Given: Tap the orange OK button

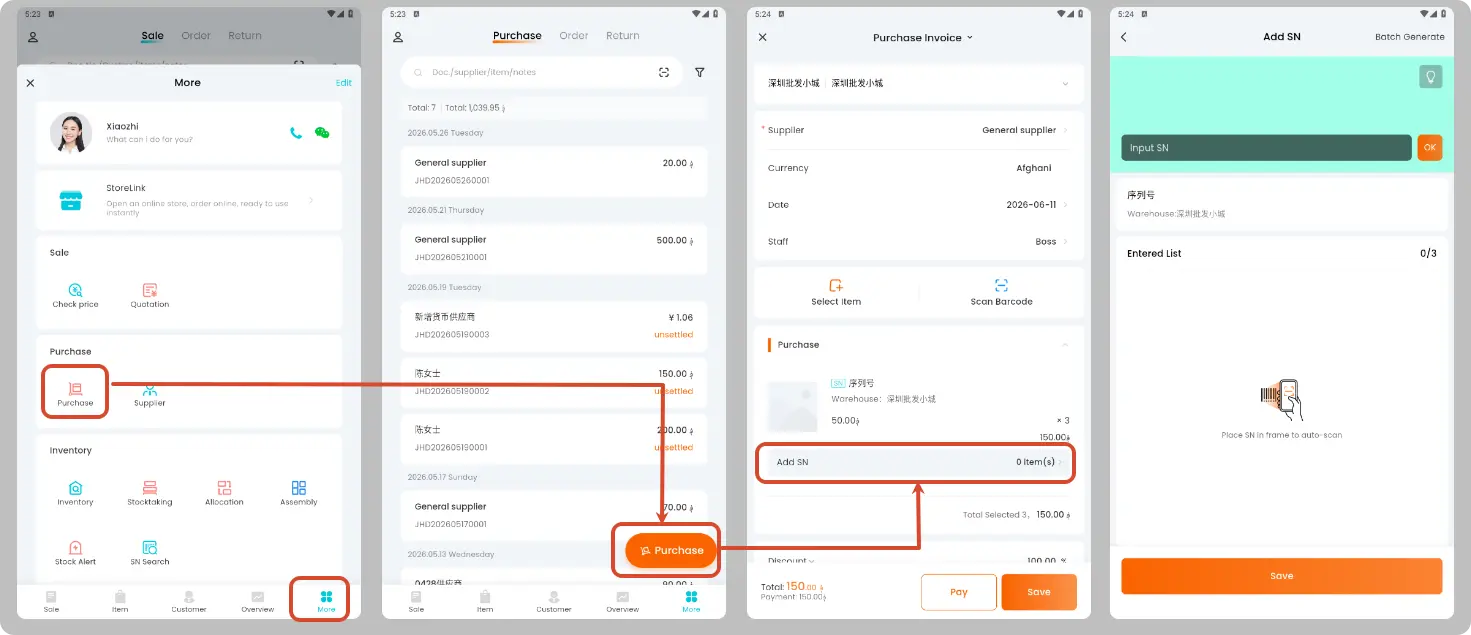Looking at the screenshot, I should 1430,148.
